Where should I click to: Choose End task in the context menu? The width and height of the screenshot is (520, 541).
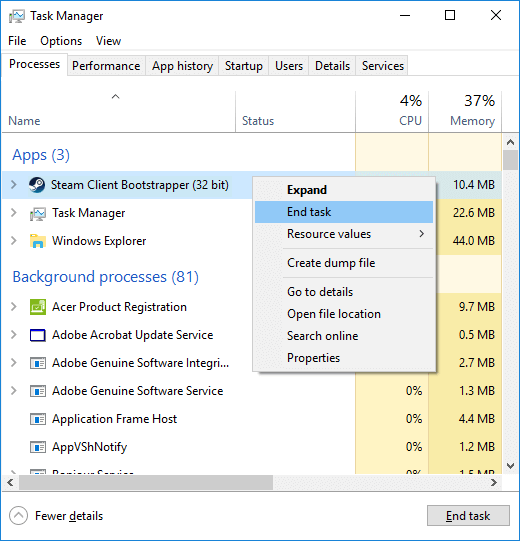click(344, 212)
